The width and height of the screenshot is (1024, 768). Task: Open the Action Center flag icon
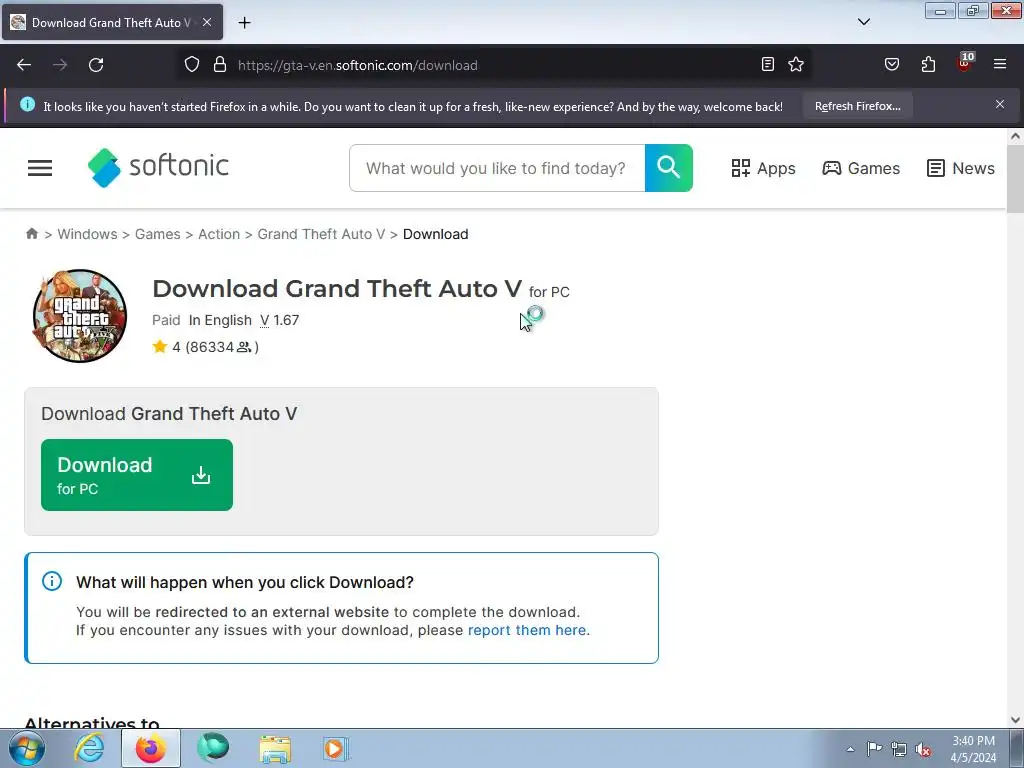pos(874,748)
